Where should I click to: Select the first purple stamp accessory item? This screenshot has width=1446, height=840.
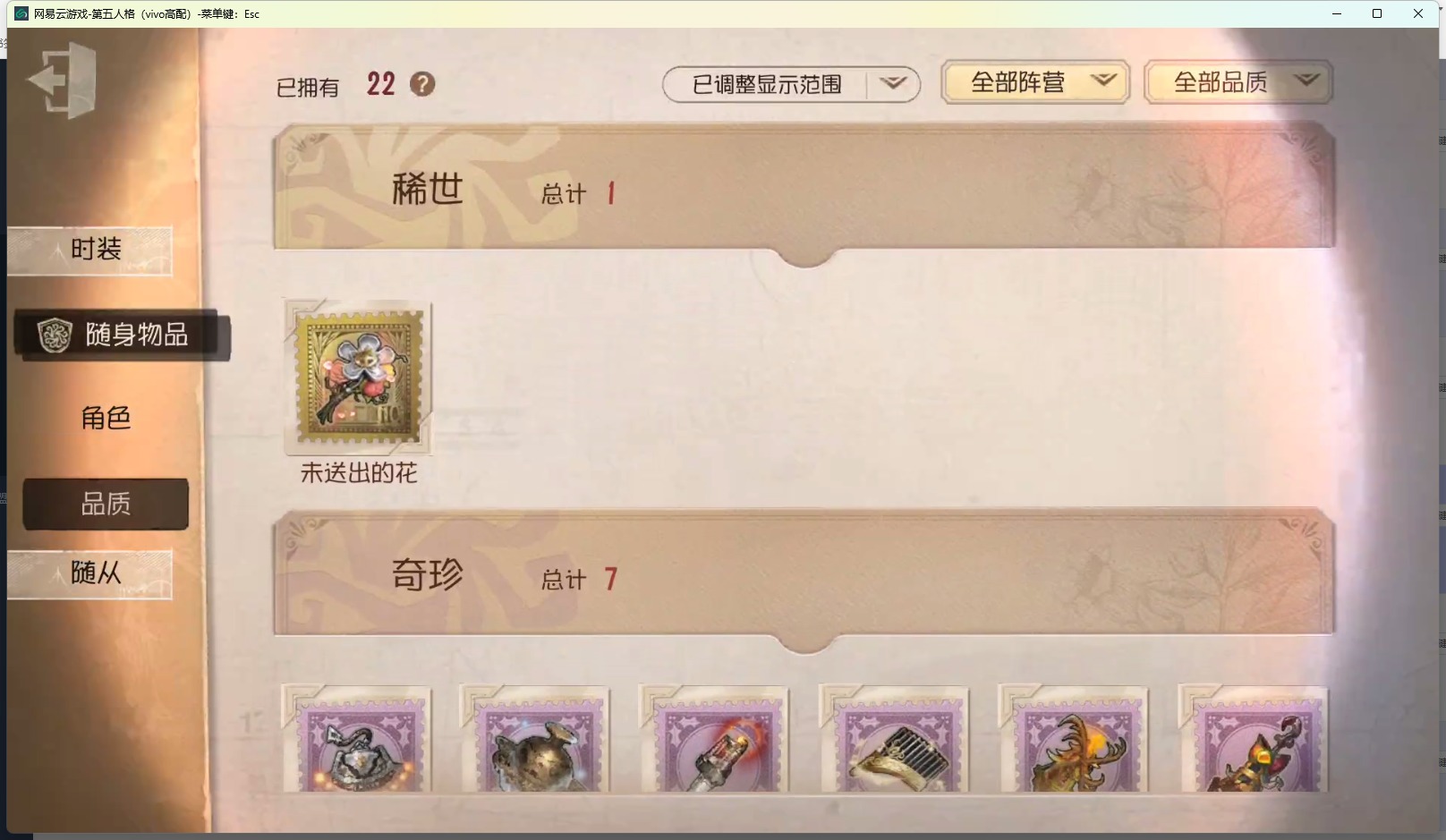(x=357, y=739)
